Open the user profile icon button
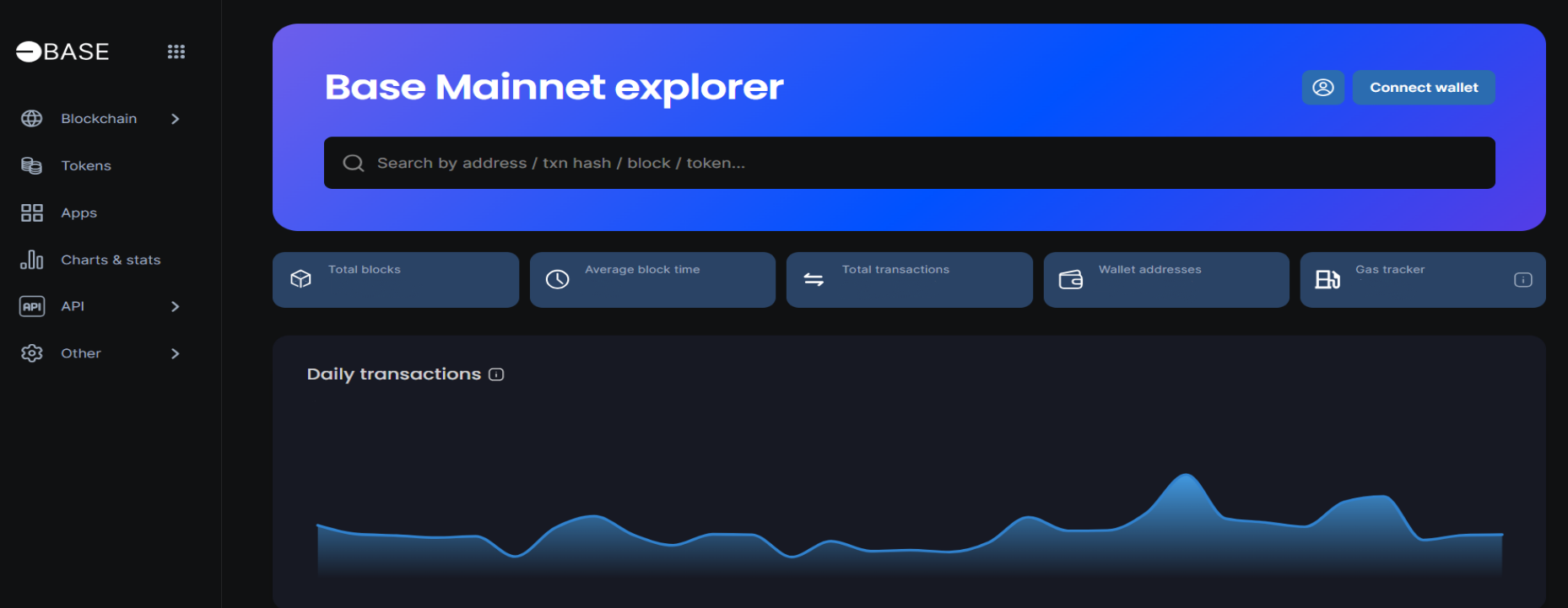Screen dimensions: 1568x608 [1322, 88]
